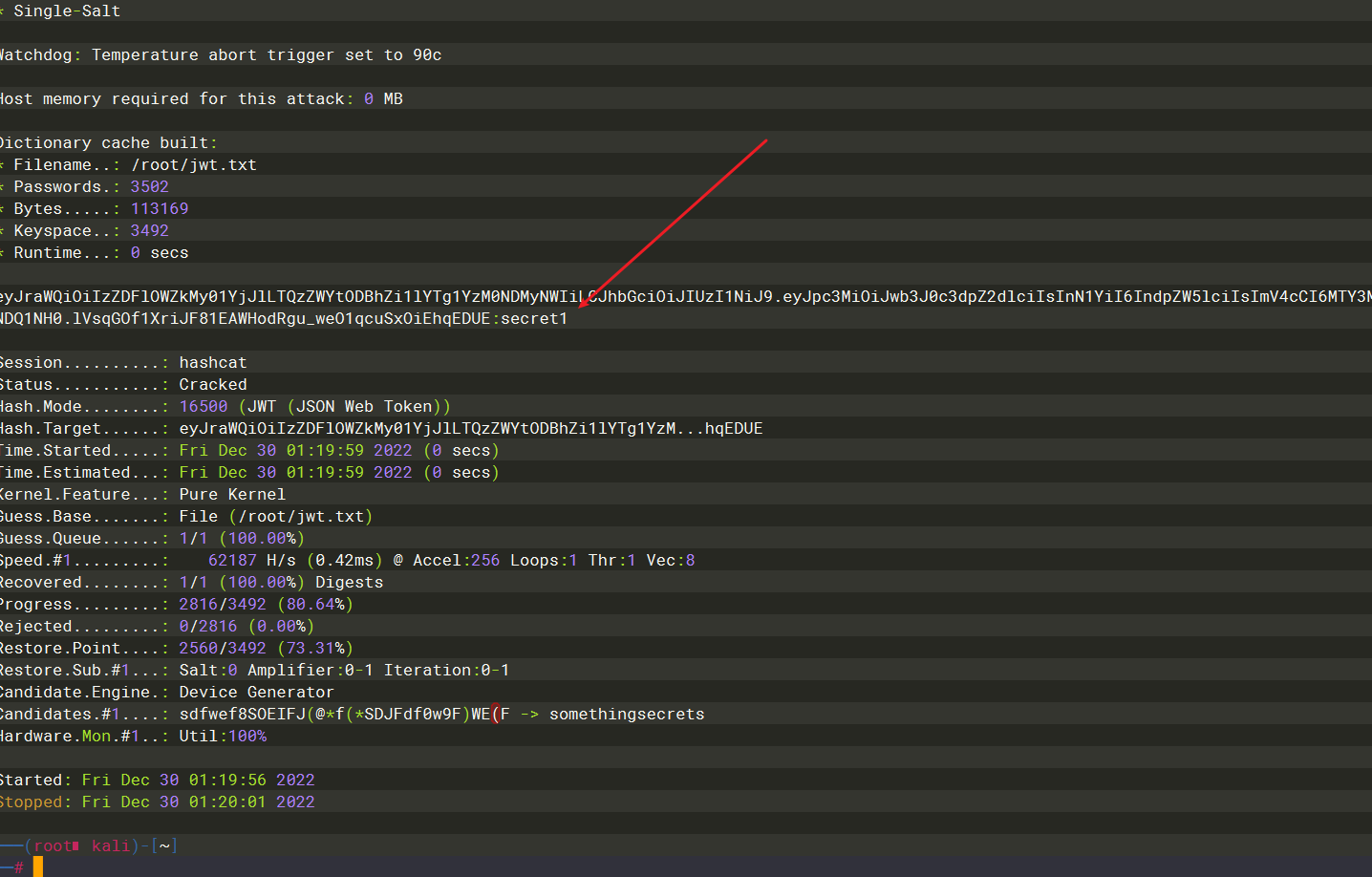This screenshot has height=877, width=1372.
Task: Select the Guess.Queue value '1/1 (100.00%)'
Action: 242,539
